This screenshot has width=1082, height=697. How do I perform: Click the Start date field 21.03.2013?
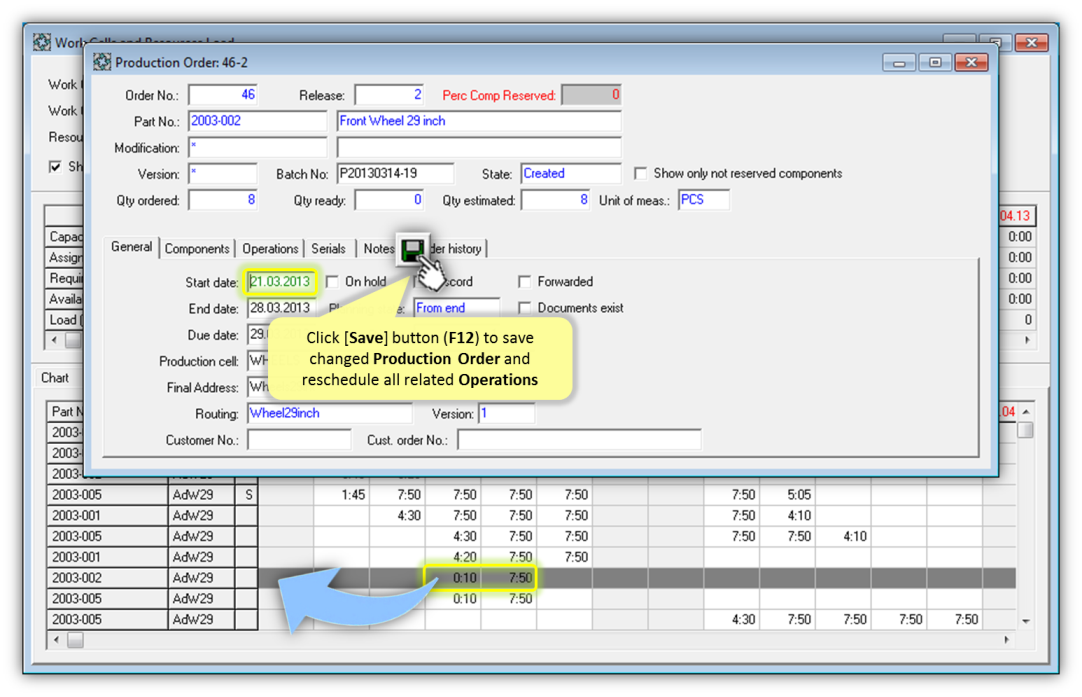click(x=281, y=282)
